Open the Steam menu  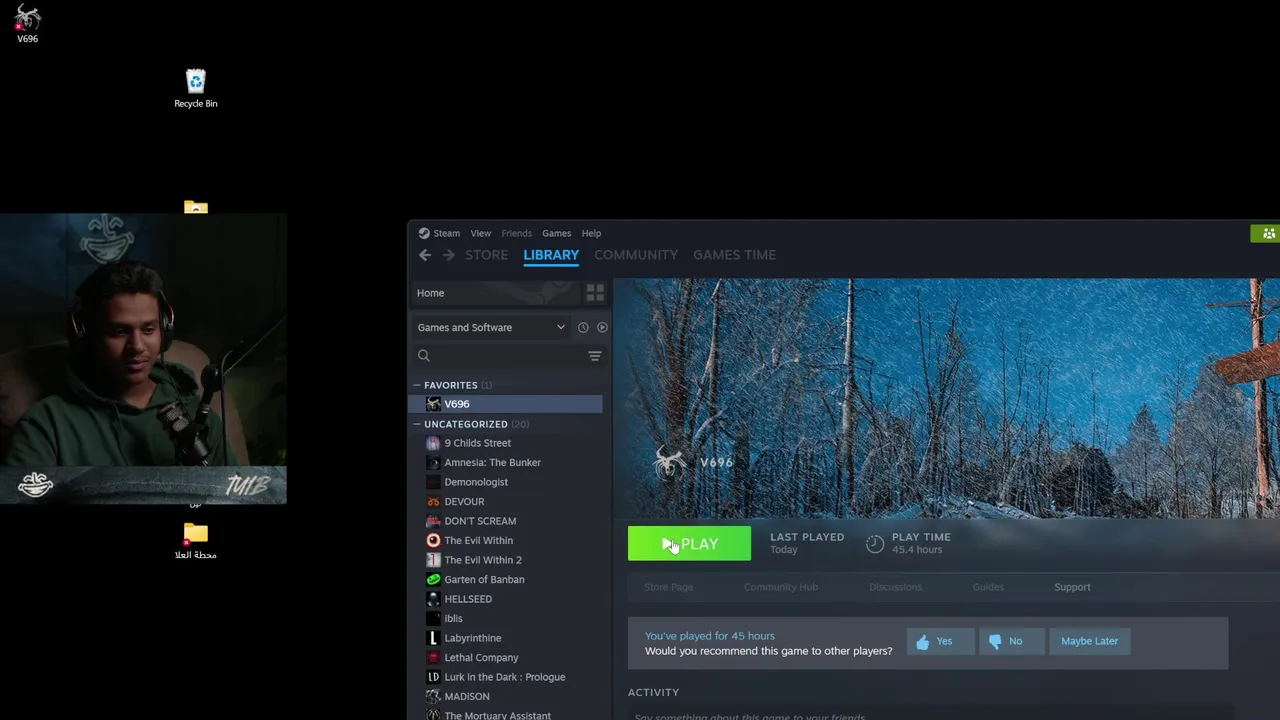[446, 233]
